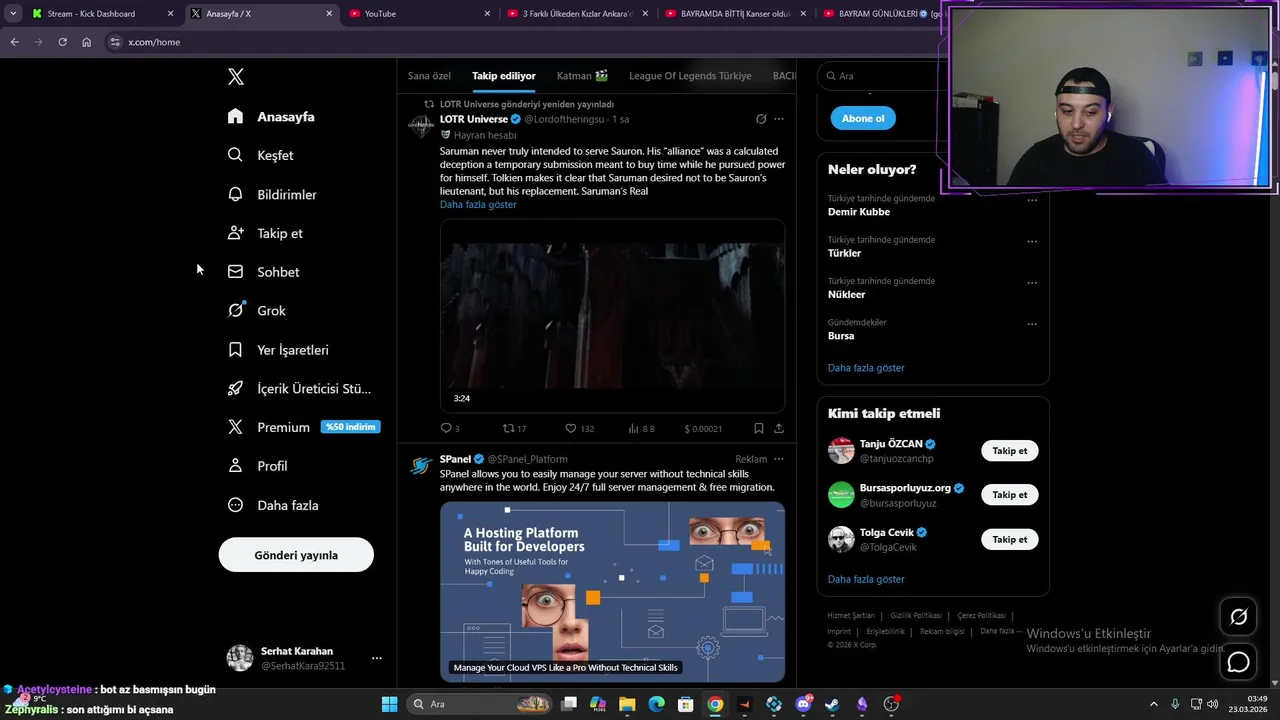Switch to League Of Legends Türkiye tab
1280x720 pixels.
690,76
